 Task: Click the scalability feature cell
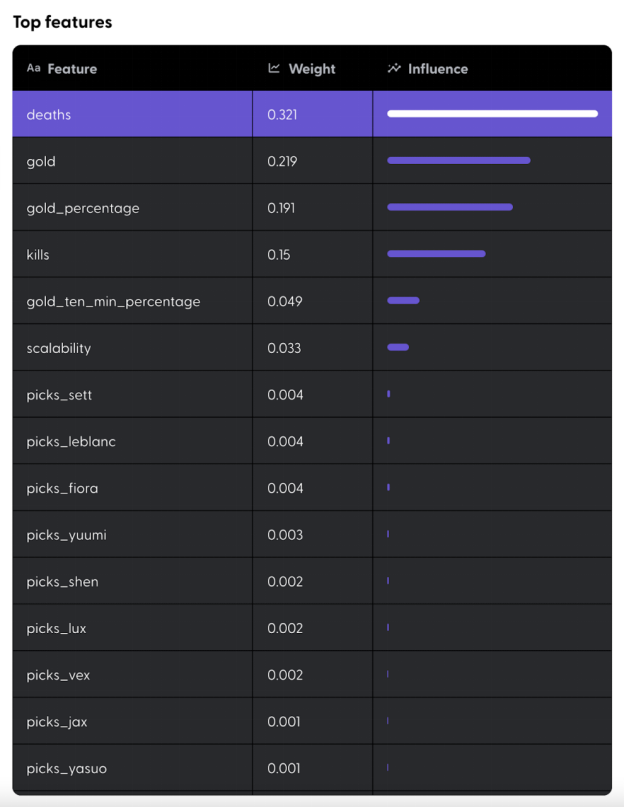point(59,348)
